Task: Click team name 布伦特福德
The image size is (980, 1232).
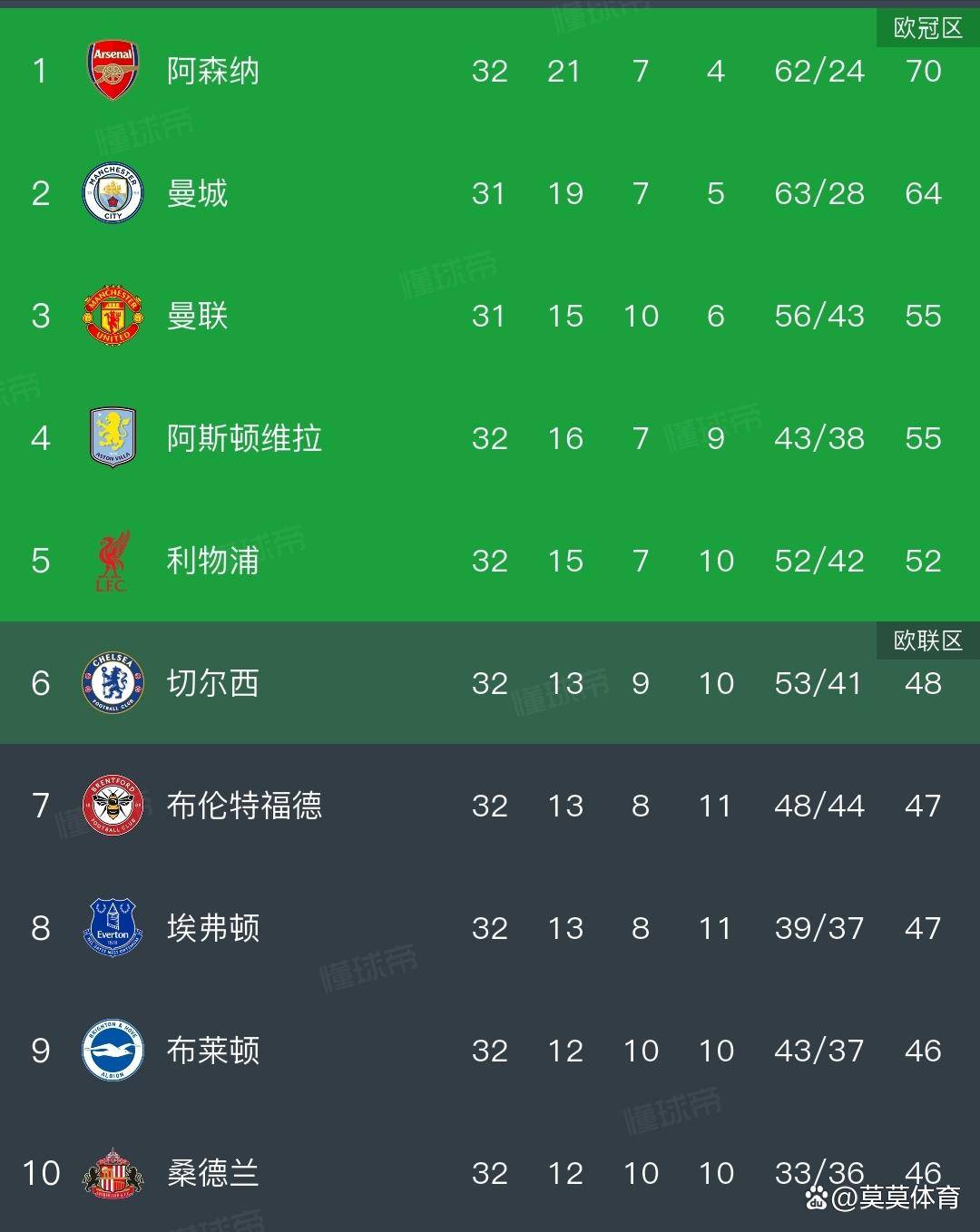Action: (x=244, y=806)
